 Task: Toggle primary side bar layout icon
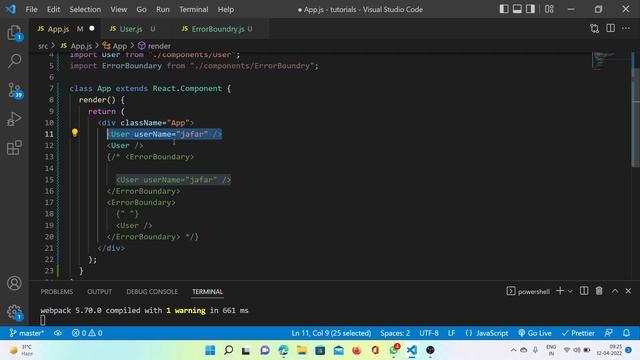(x=504, y=9)
